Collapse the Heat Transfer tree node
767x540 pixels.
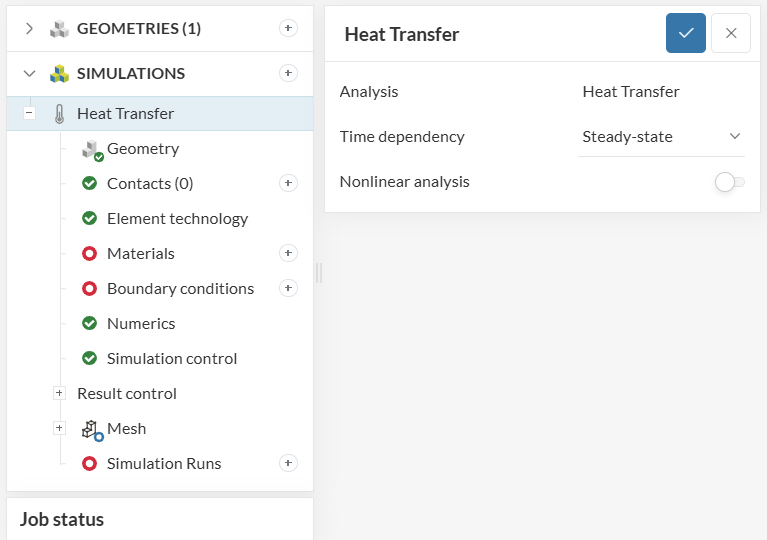click(x=29, y=113)
